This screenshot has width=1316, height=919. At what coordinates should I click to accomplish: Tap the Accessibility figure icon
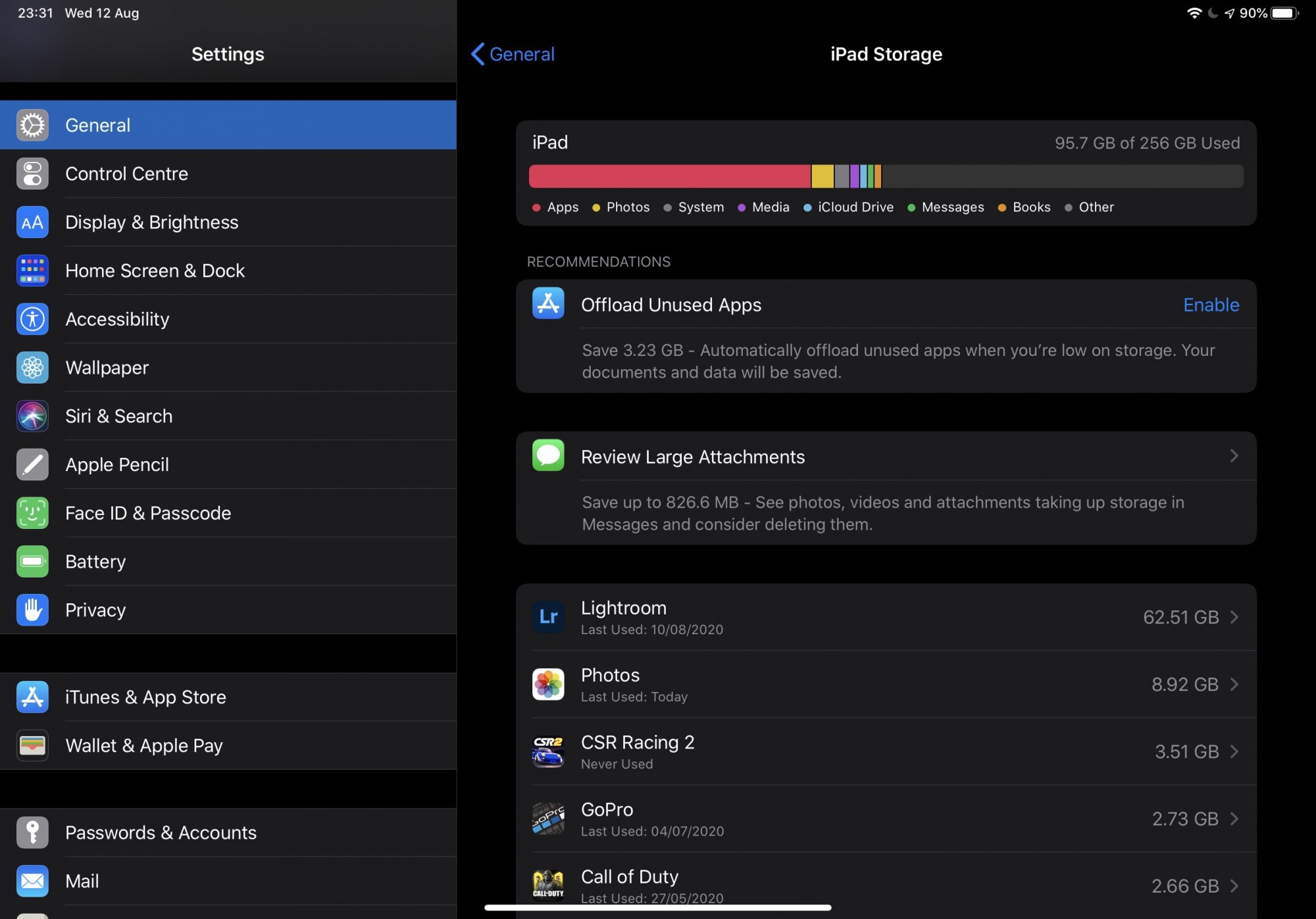(32, 319)
